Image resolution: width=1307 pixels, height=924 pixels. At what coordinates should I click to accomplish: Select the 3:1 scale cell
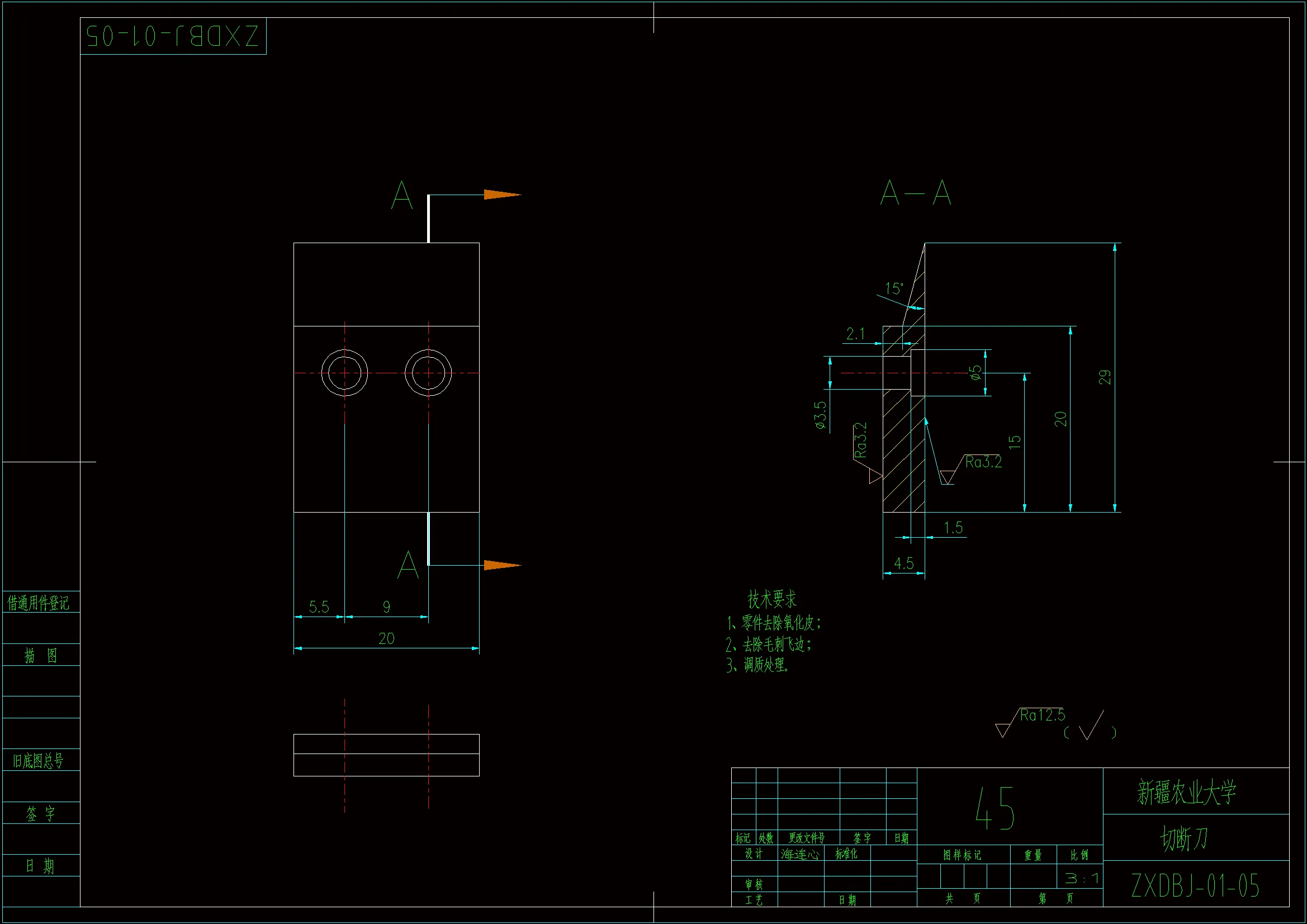[1082, 879]
